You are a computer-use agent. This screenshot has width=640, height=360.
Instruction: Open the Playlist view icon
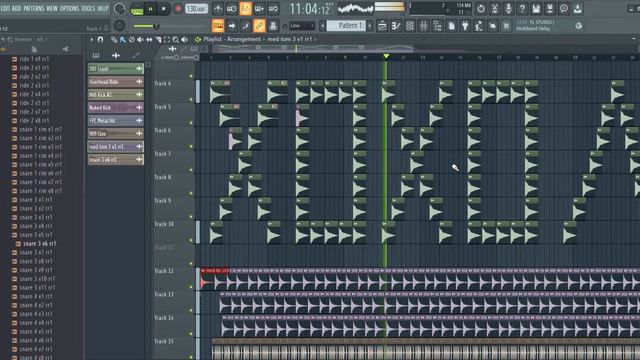coord(382,26)
